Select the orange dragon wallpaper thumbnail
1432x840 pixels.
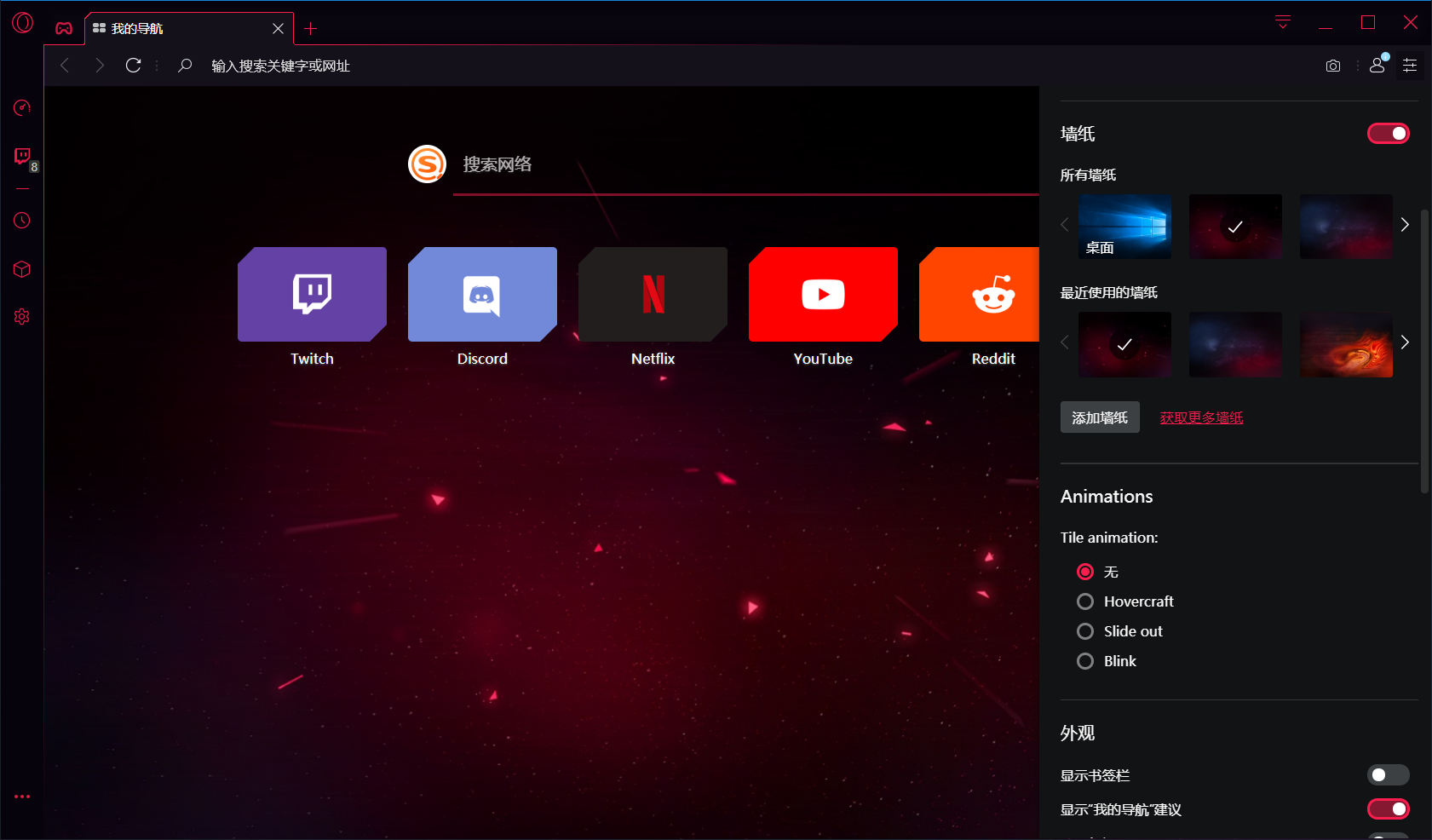[1346, 344]
